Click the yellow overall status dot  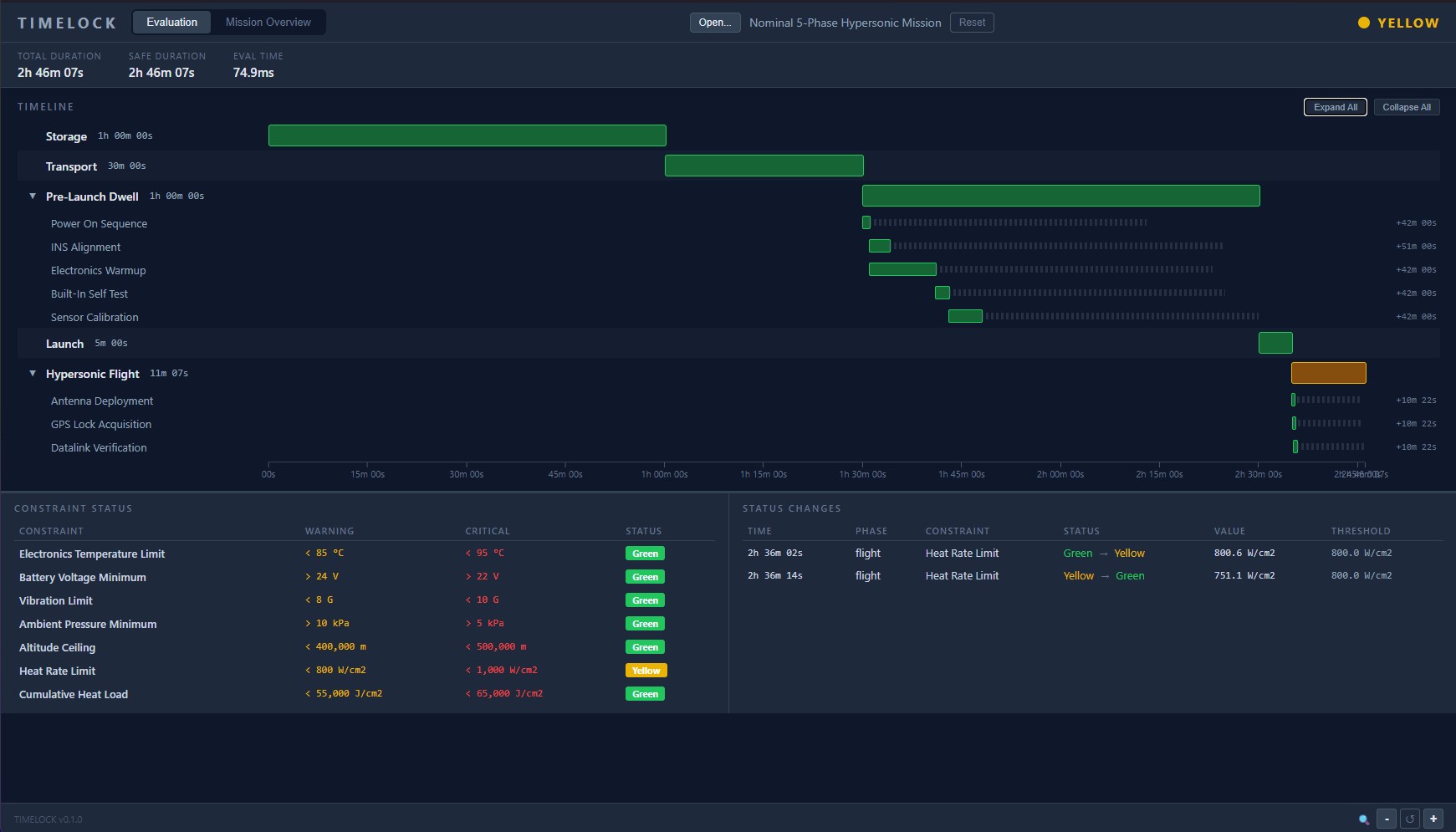point(1364,23)
